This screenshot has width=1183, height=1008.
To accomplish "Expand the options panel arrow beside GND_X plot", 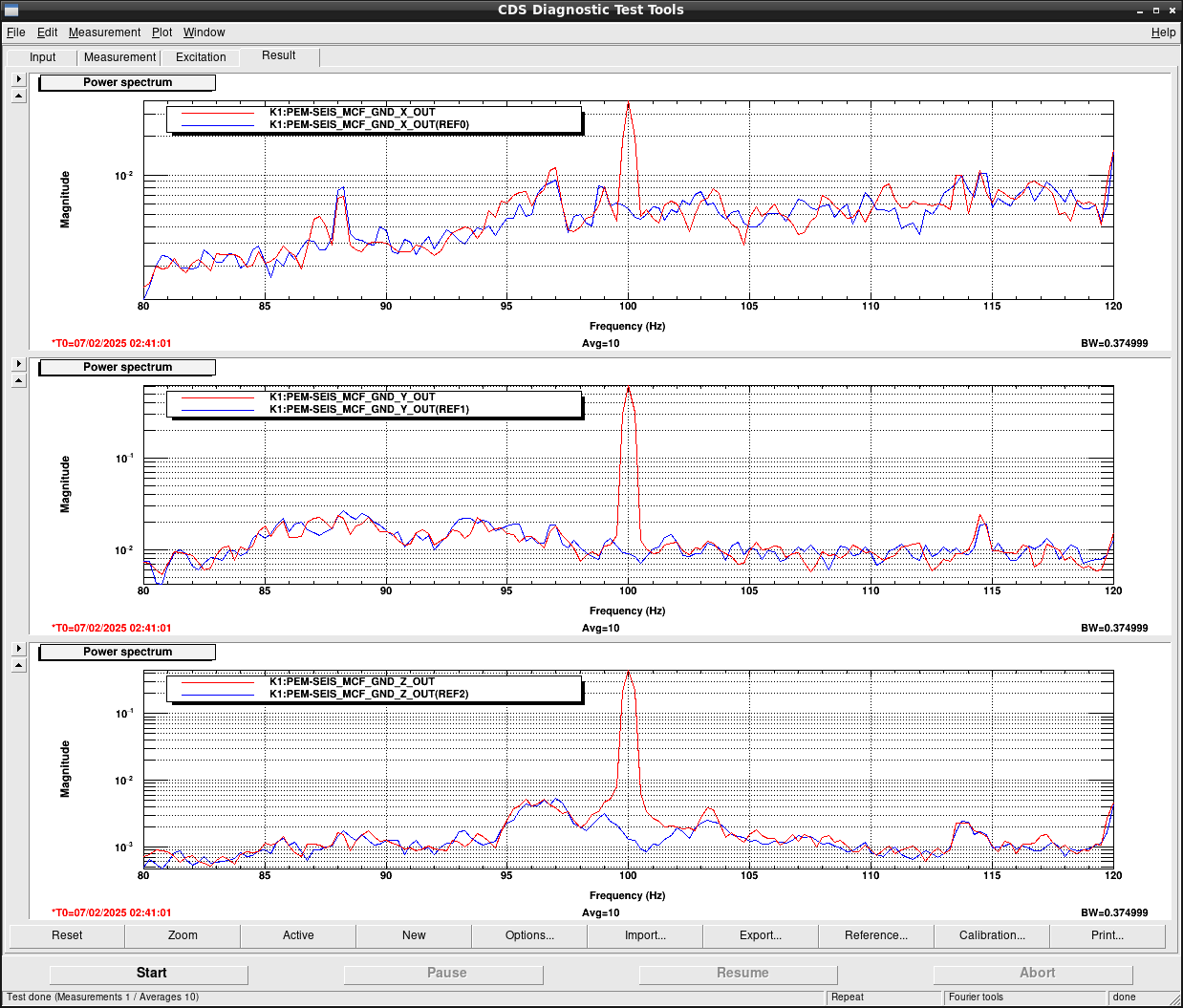I will pyautogui.click(x=18, y=79).
